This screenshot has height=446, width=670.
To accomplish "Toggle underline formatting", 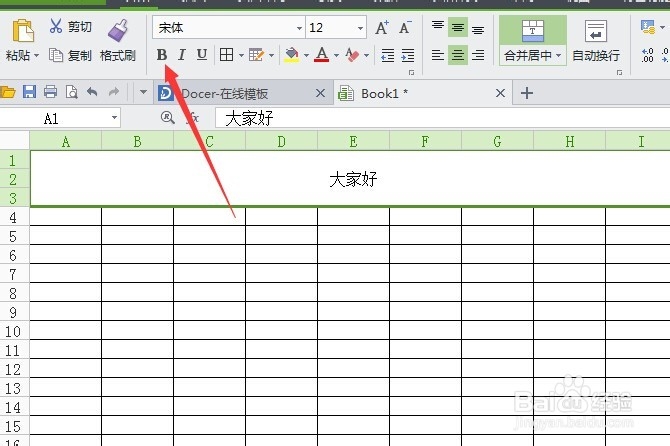I will (202, 55).
